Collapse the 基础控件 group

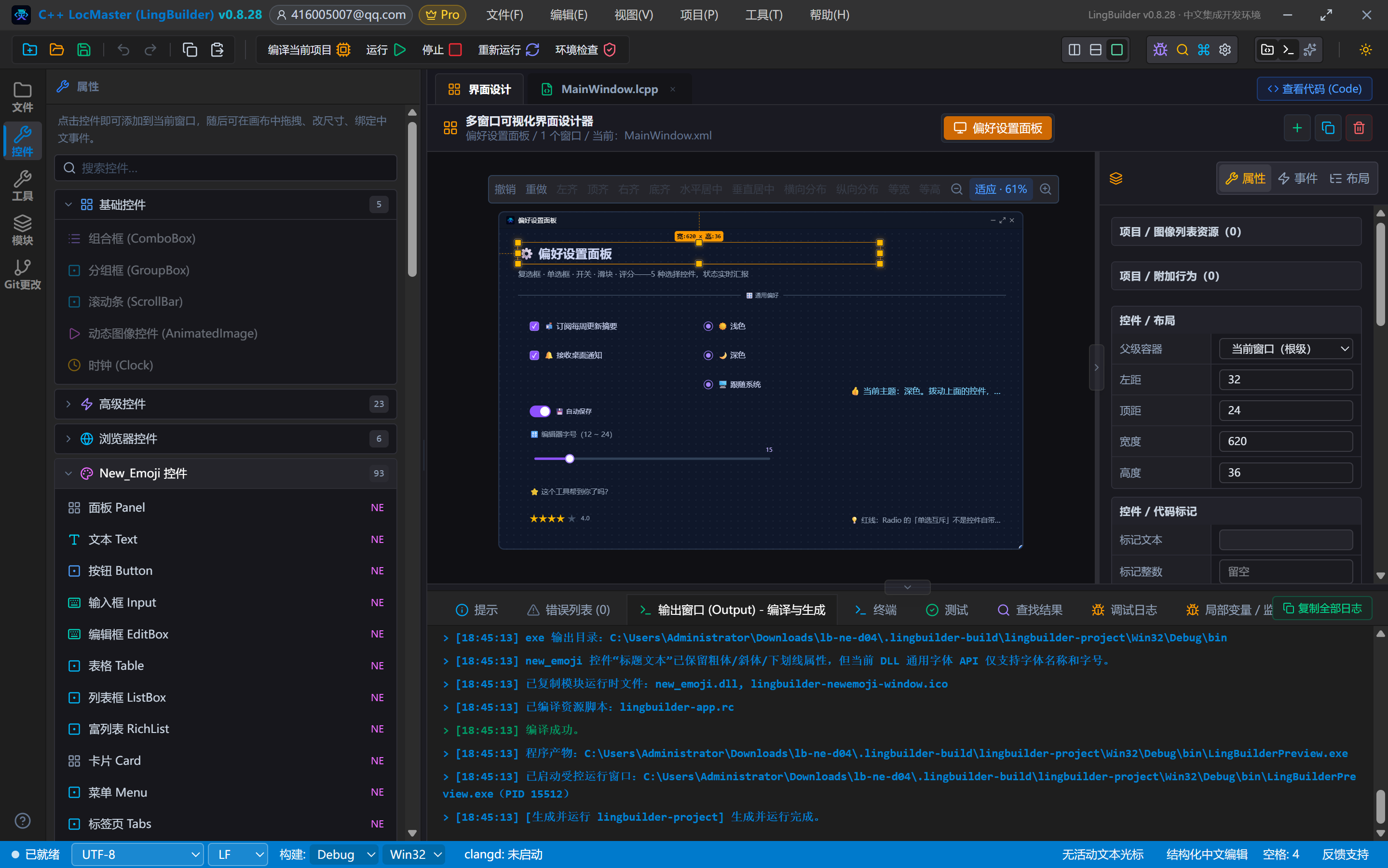click(x=226, y=204)
